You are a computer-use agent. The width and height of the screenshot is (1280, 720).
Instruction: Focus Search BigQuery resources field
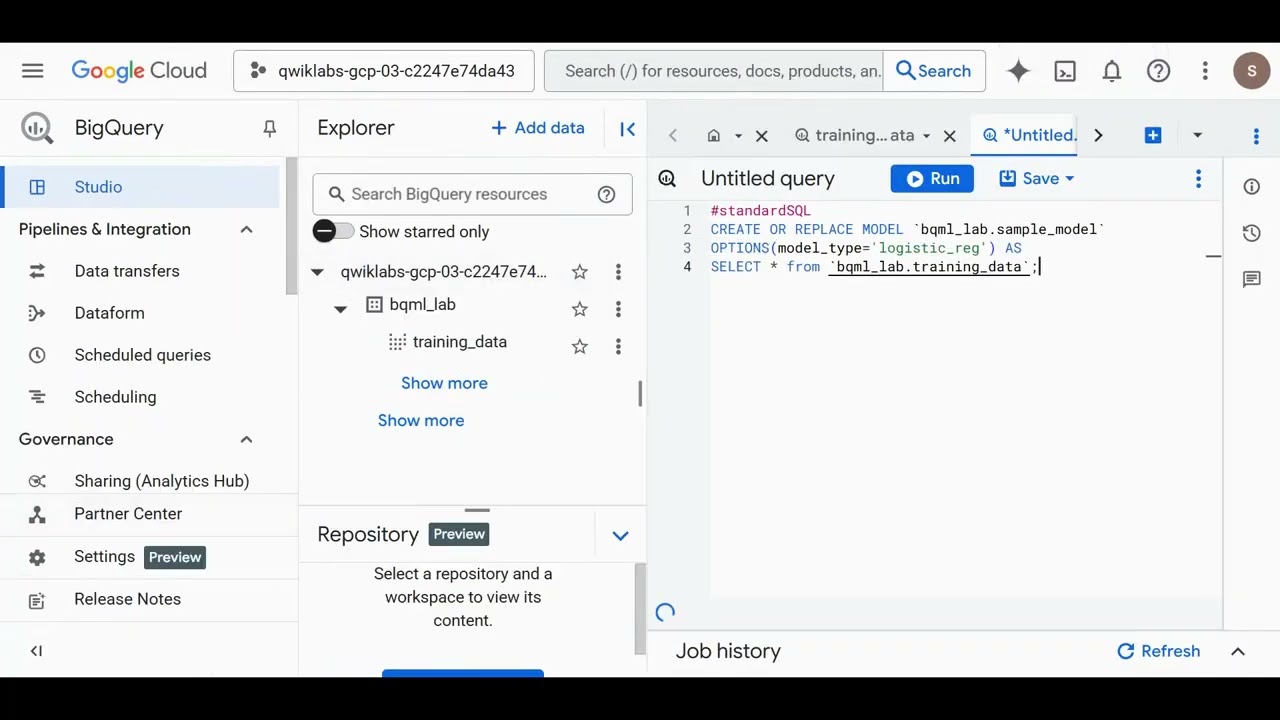click(x=472, y=194)
